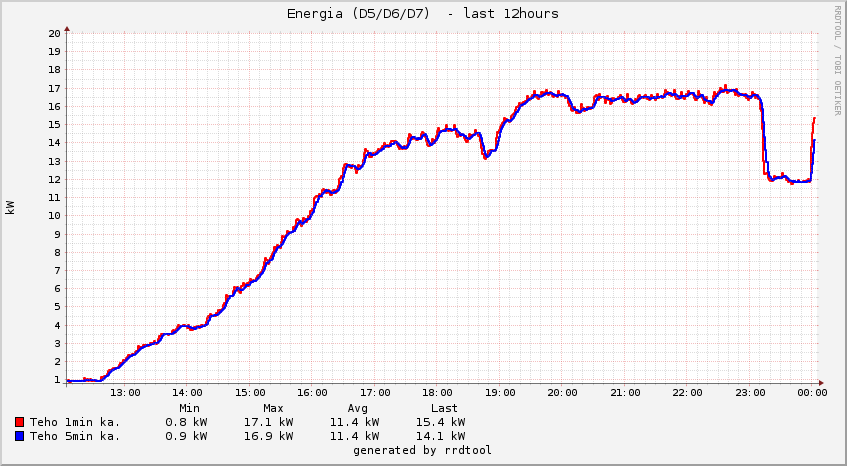
Task: Click the 0.8 kW min value
Action: [186, 422]
